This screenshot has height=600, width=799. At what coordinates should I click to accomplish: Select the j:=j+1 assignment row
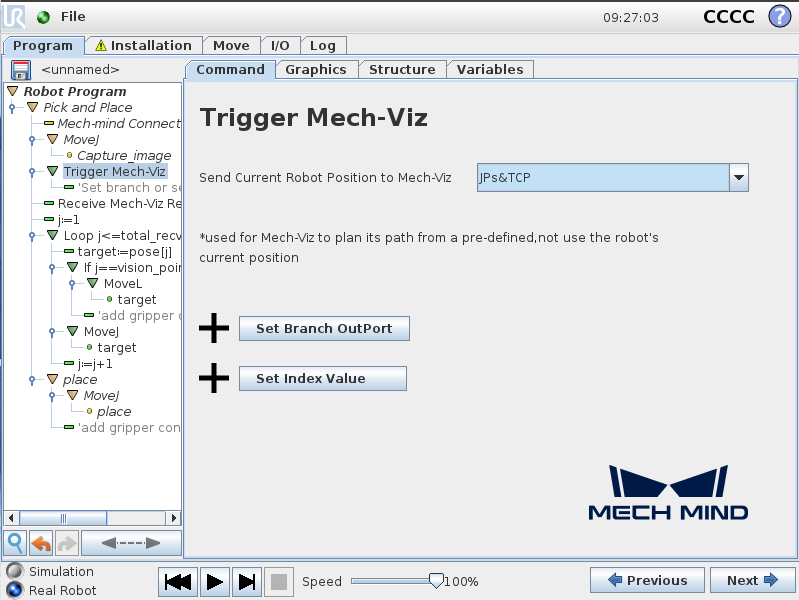click(95, 363)
